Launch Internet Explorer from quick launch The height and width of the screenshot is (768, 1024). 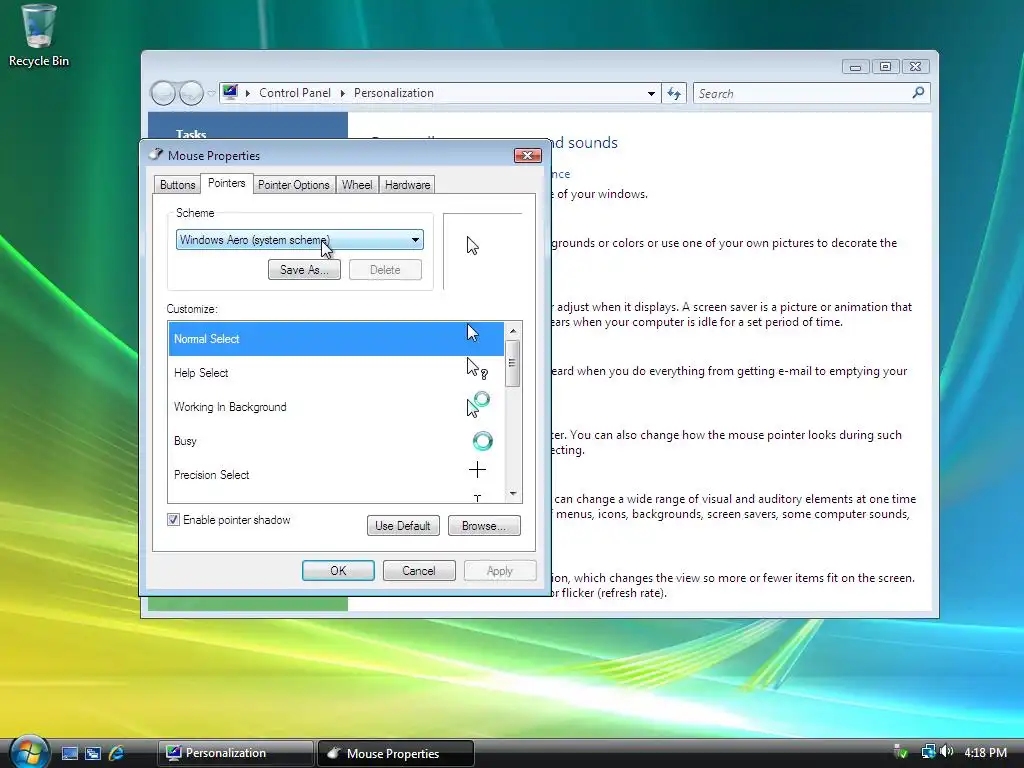click(117, 753)
